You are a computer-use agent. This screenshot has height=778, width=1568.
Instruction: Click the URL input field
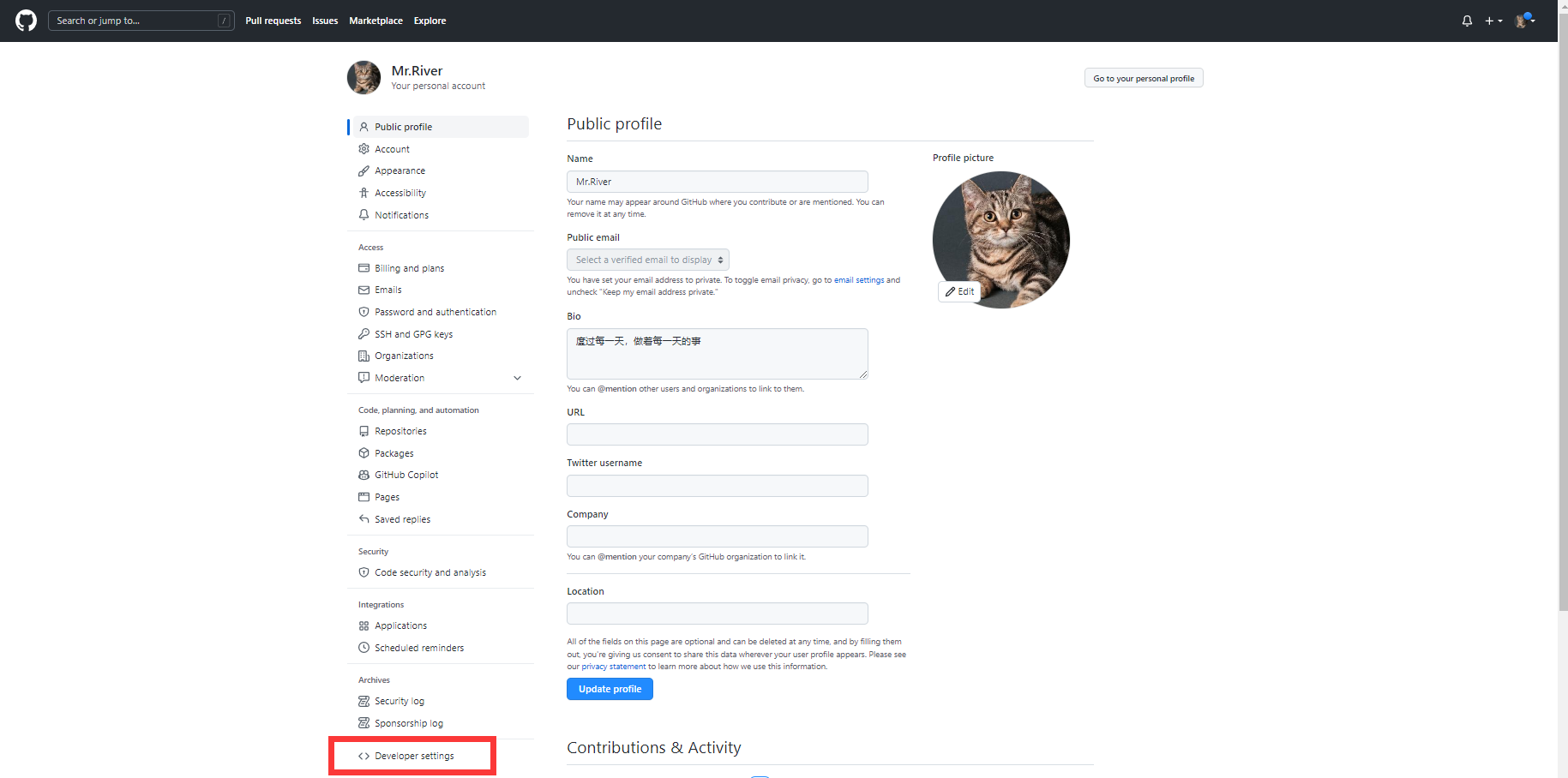point(718,434)
